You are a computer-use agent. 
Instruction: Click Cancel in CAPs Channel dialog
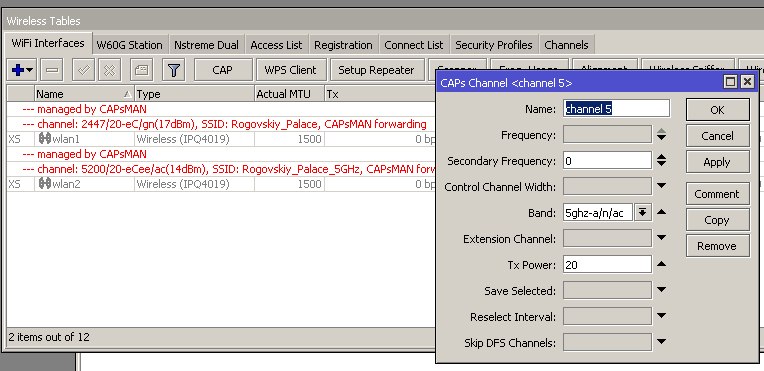(x=717, y=136)
